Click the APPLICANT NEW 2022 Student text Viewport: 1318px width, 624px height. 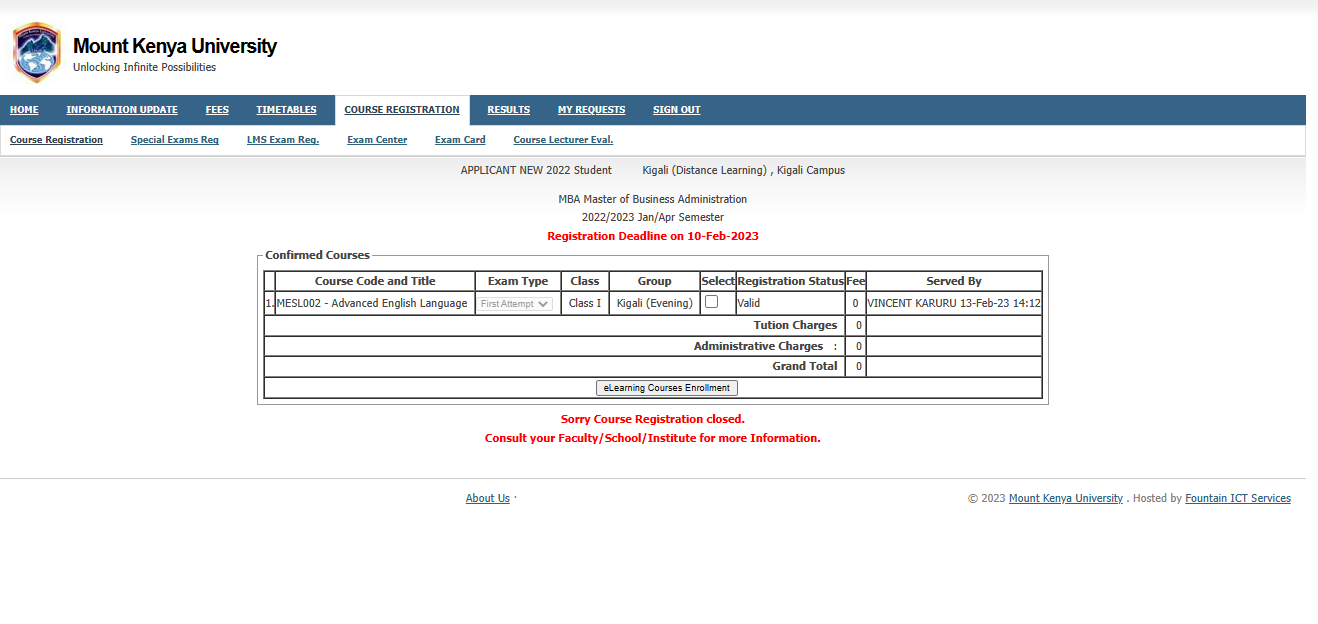coord(536,170)
